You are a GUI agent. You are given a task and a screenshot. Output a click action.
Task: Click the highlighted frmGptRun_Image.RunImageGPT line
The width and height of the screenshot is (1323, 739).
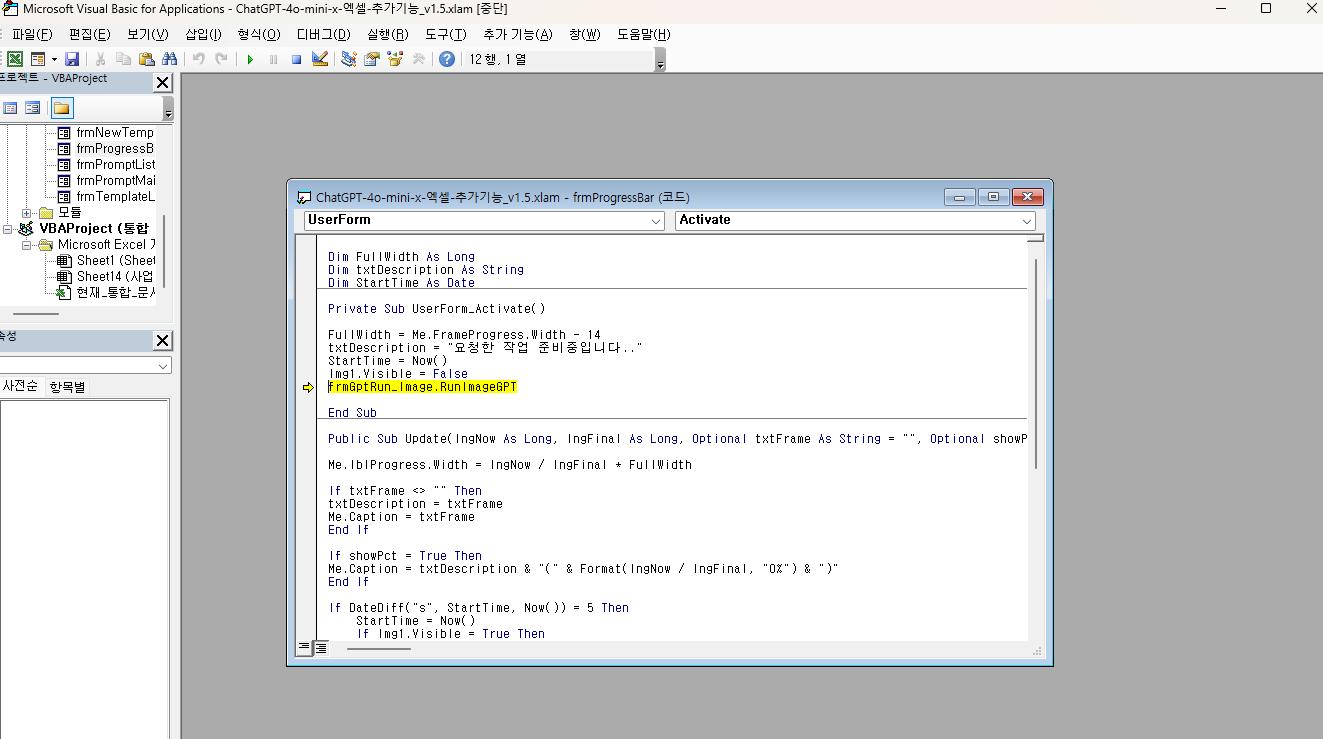pyautogui.click(x=422, y=387)
